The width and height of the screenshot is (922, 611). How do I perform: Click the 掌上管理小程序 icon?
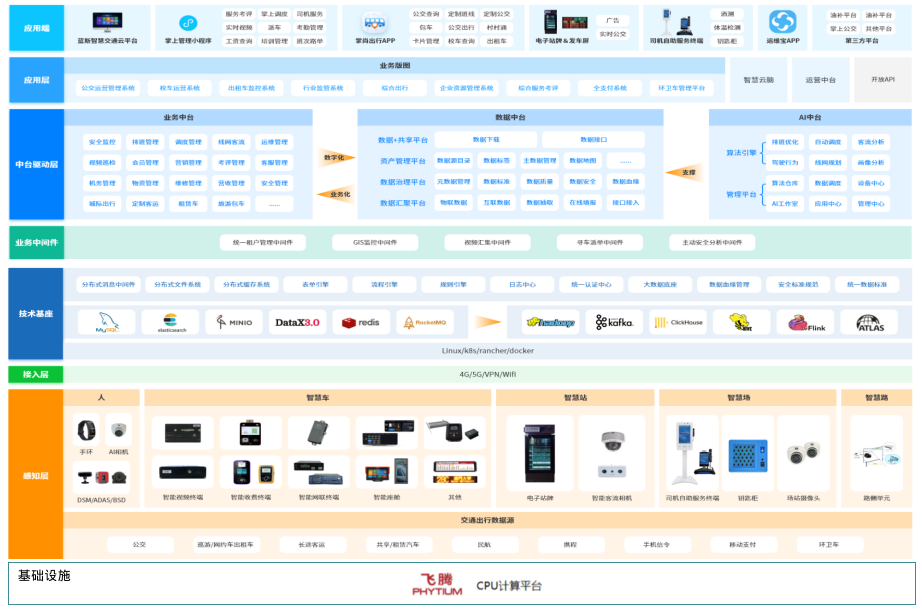point(187,22)
